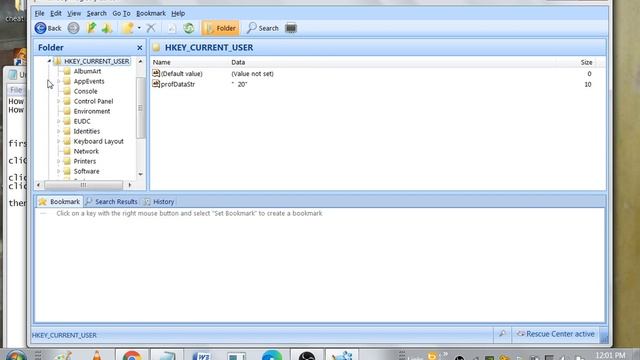Switch to the History tab

point(159,202)
